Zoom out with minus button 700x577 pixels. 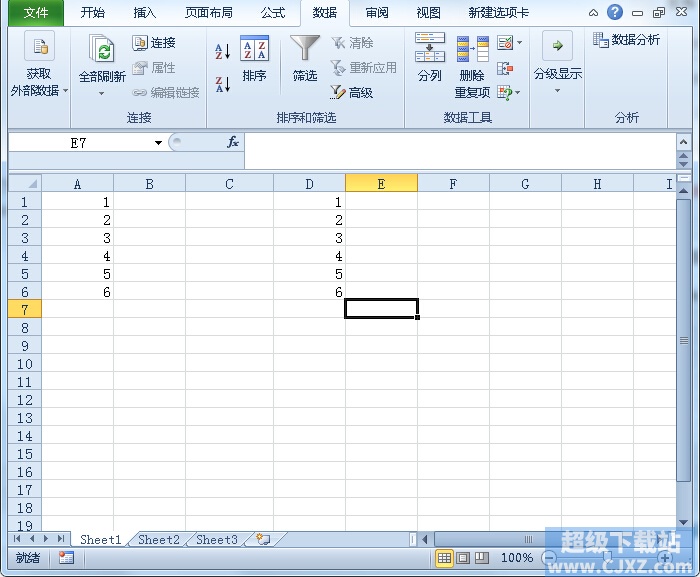pyautogui.click(x=549, y=557)
